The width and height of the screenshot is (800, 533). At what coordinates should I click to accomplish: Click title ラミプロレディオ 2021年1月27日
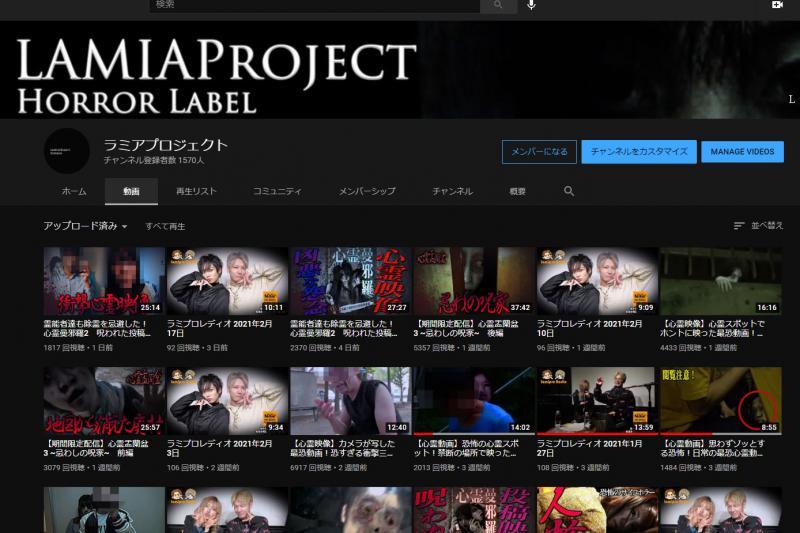click(589, 448)
